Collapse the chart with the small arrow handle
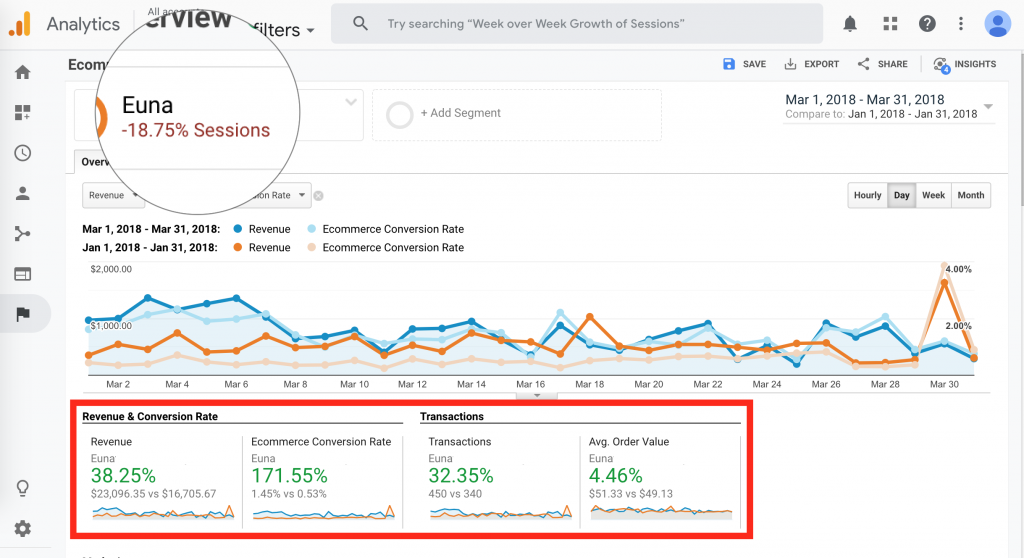The height and width of the screenshot is (558, 1024). click(x=537, y=395)
